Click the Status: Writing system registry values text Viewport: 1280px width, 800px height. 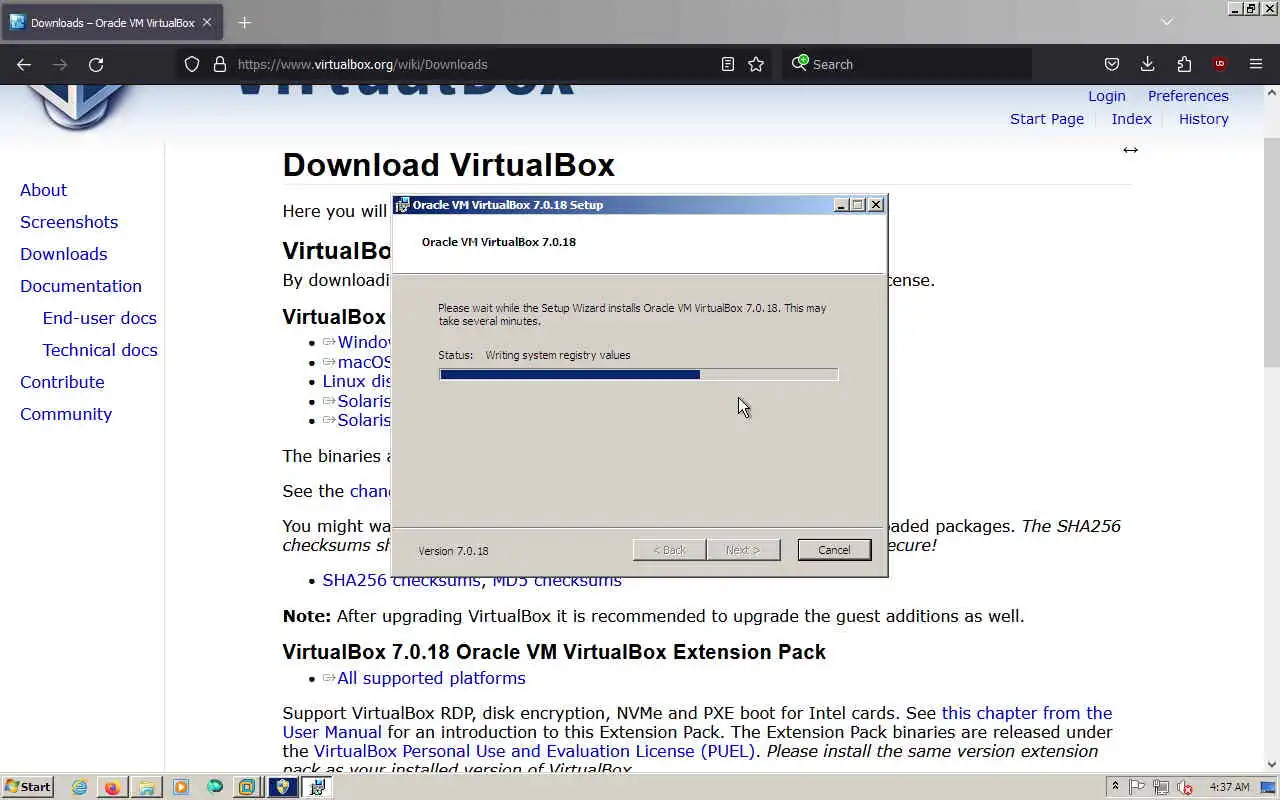click(x=534, y=355)
